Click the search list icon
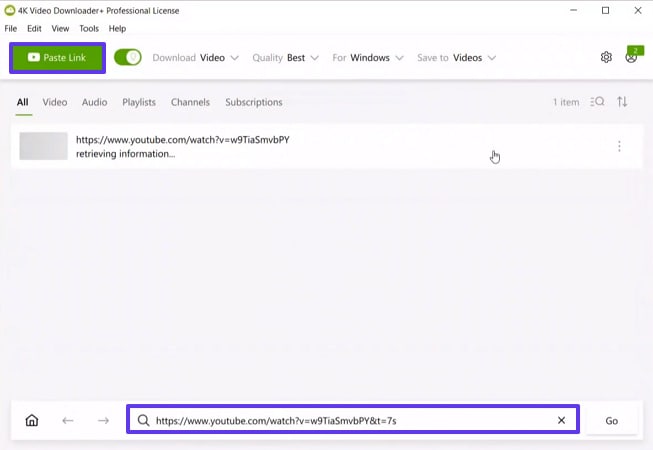The height and width of the screenshot is (450, 653). coord(597,102)
